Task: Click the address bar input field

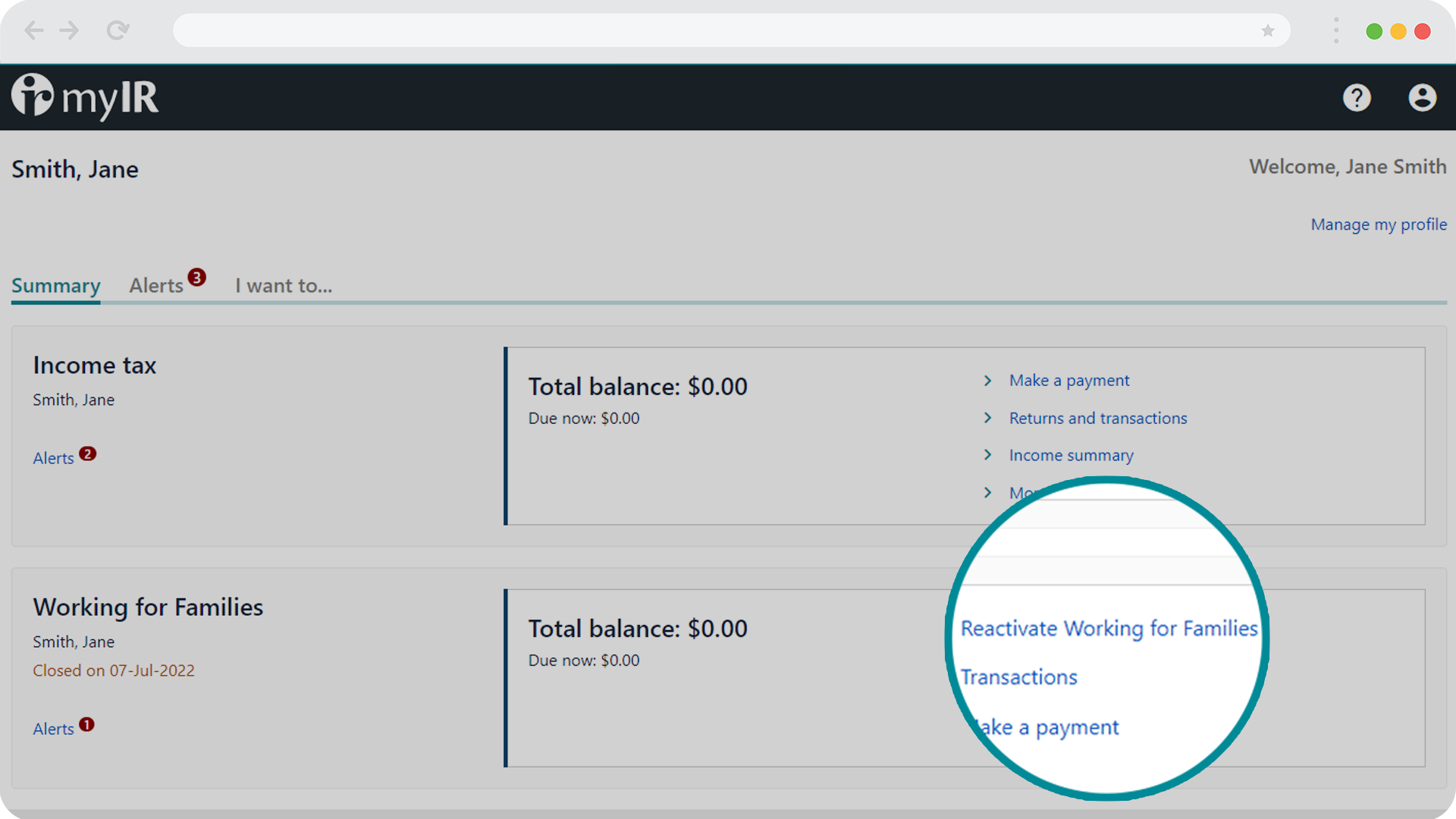Action: 728,31
